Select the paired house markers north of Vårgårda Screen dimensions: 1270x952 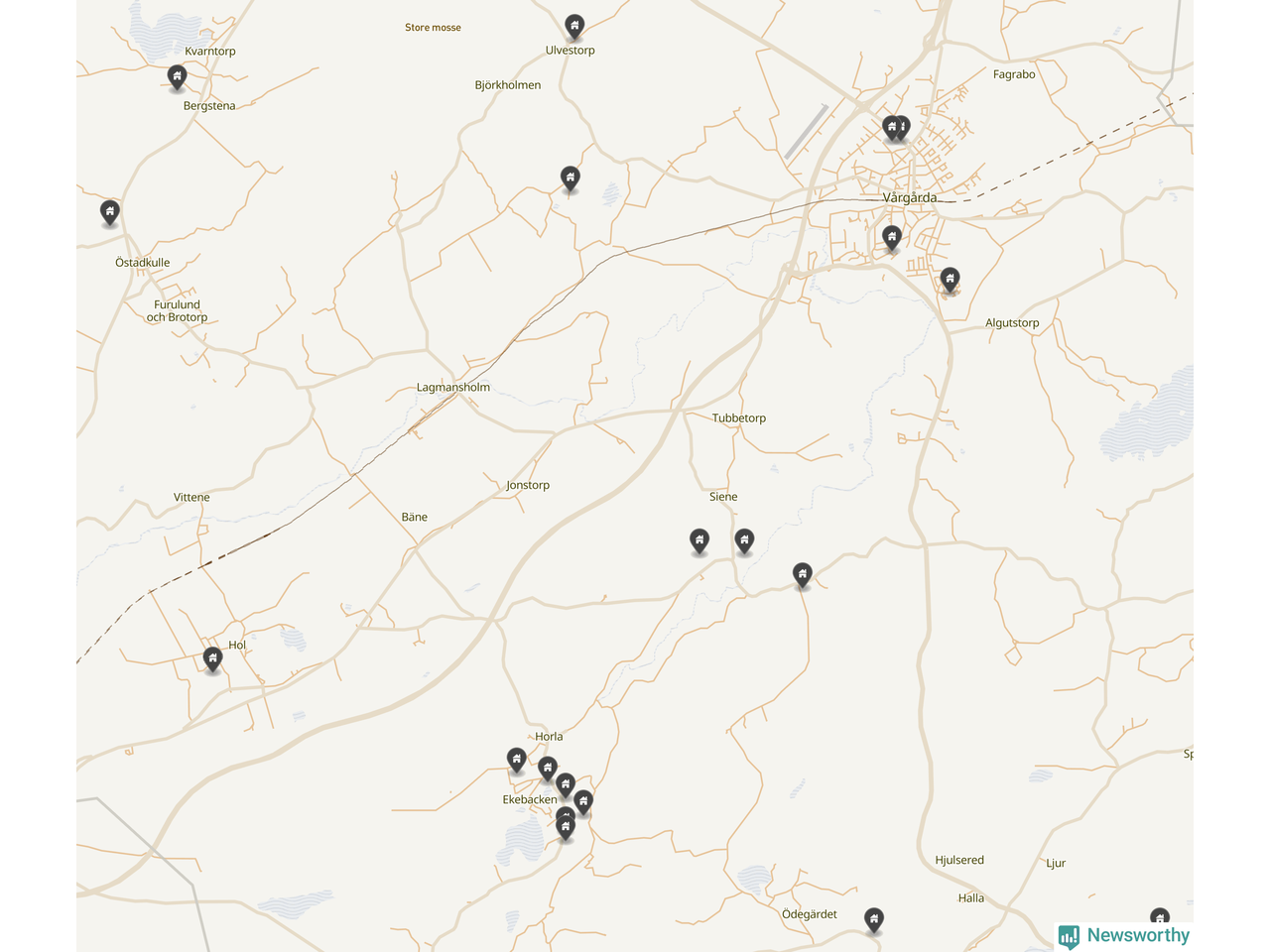[x=896, y=128]
